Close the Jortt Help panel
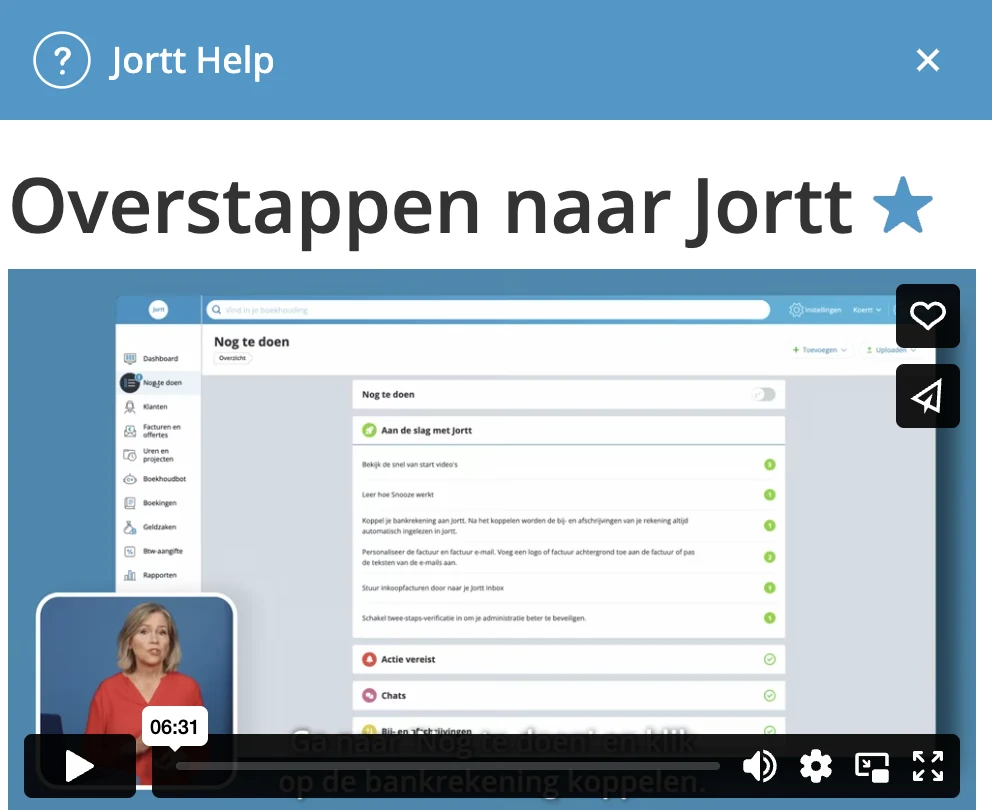 pyautogui.click(x=927, y=60)
